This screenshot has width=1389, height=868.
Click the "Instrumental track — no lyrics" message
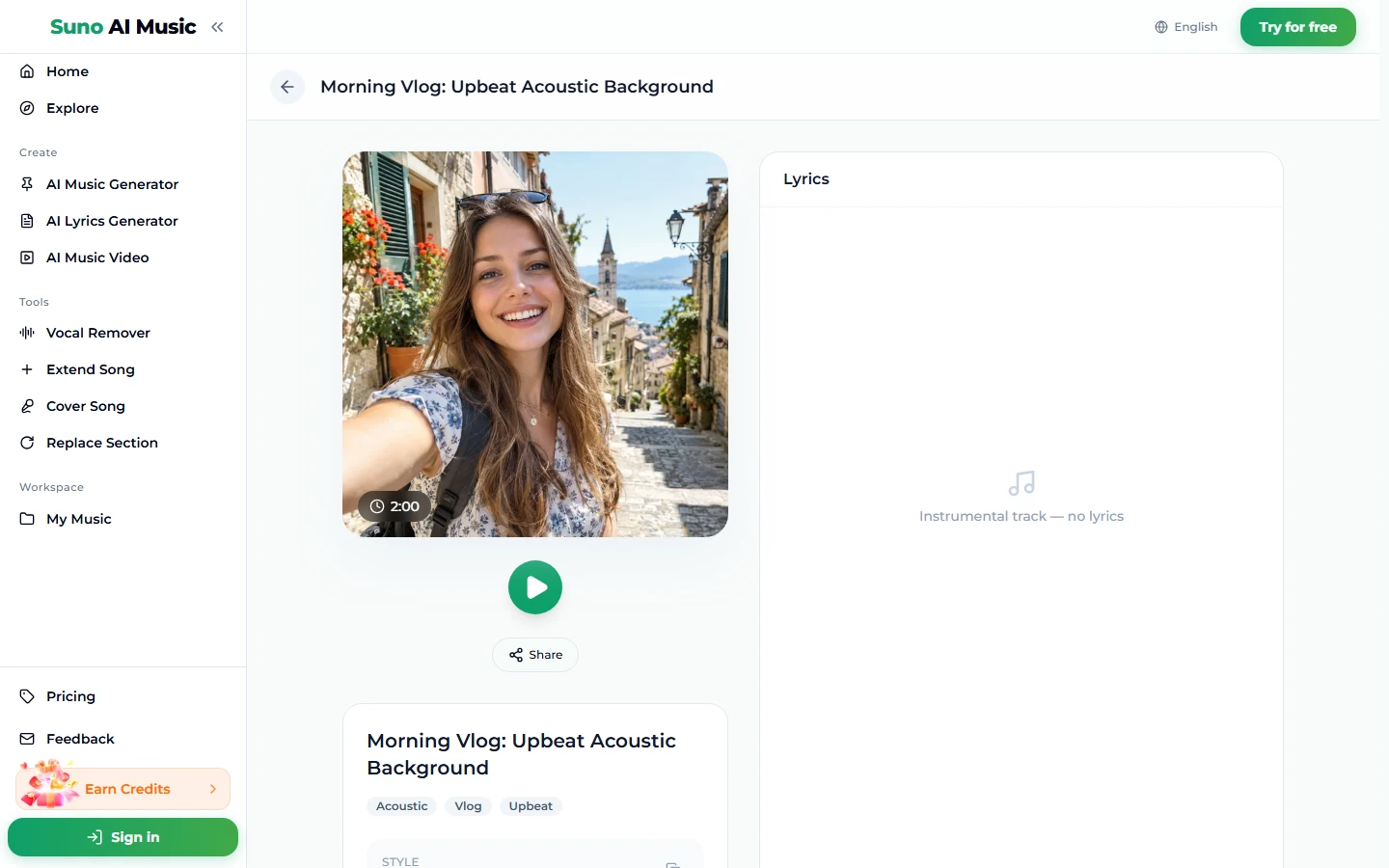click(1021, 517)
